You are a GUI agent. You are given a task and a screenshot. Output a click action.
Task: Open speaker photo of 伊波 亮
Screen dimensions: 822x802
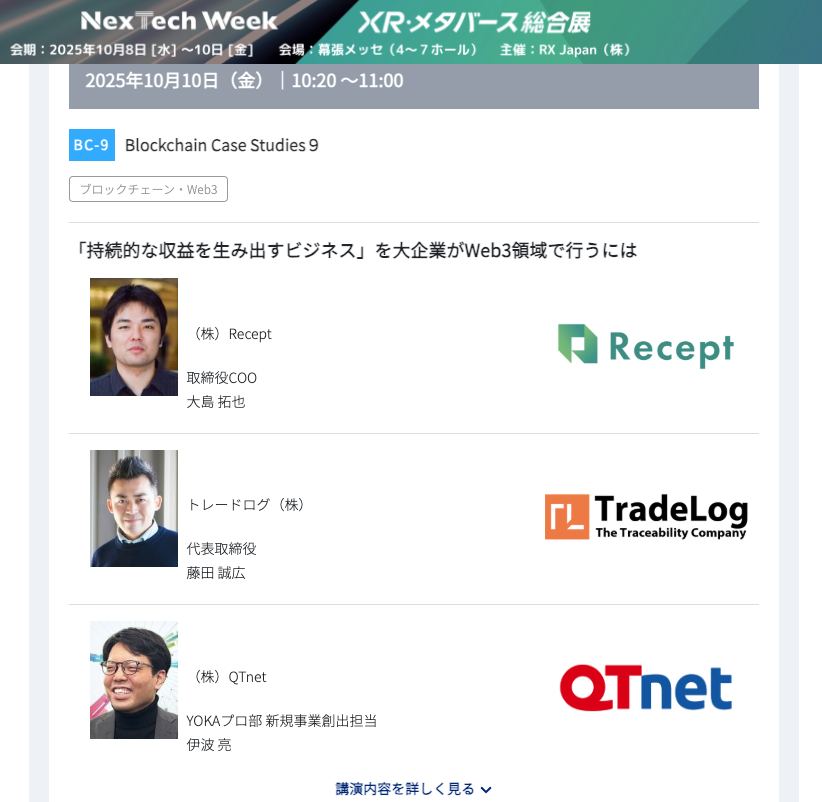(134, 680)
